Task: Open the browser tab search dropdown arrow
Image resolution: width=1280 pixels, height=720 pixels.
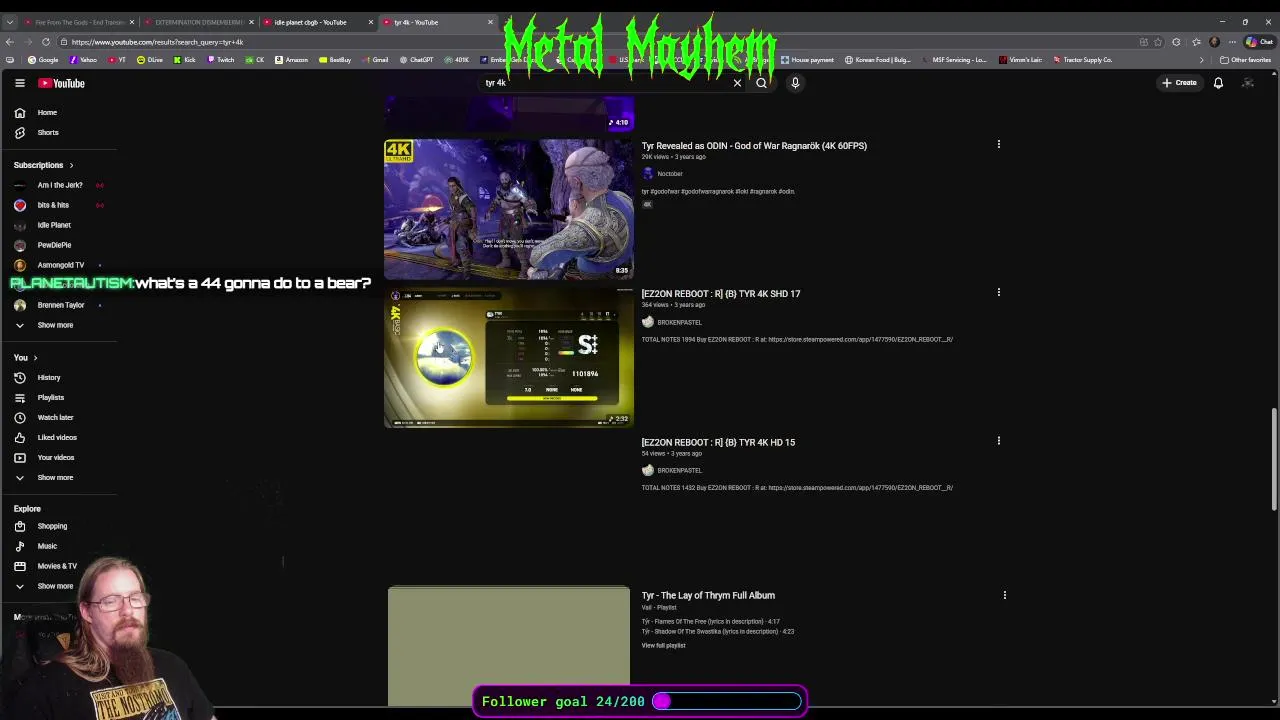Action: point(10,22)
